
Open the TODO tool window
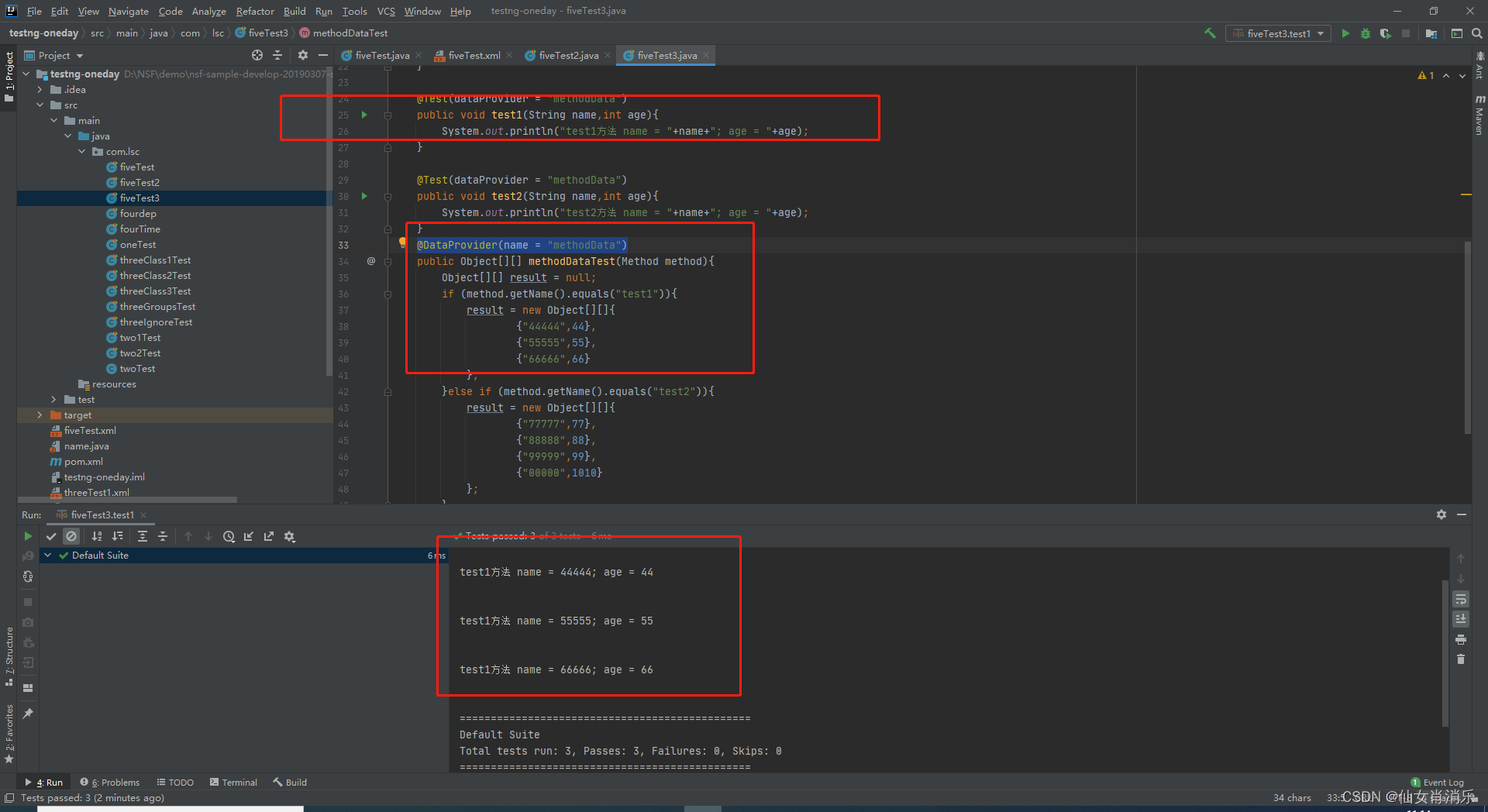tap(175, 783)
